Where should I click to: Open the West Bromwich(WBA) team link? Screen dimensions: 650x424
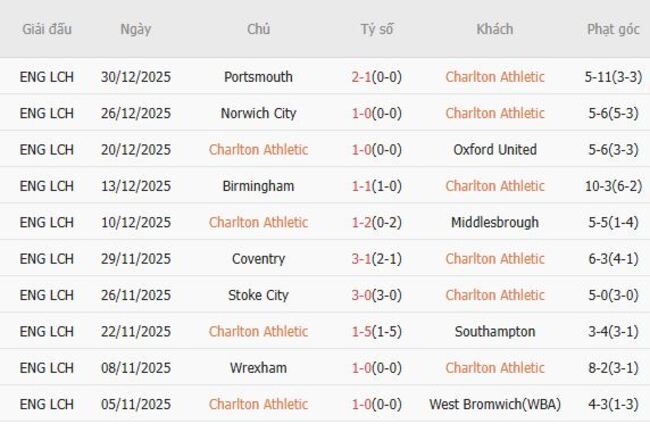click(495, 404)
